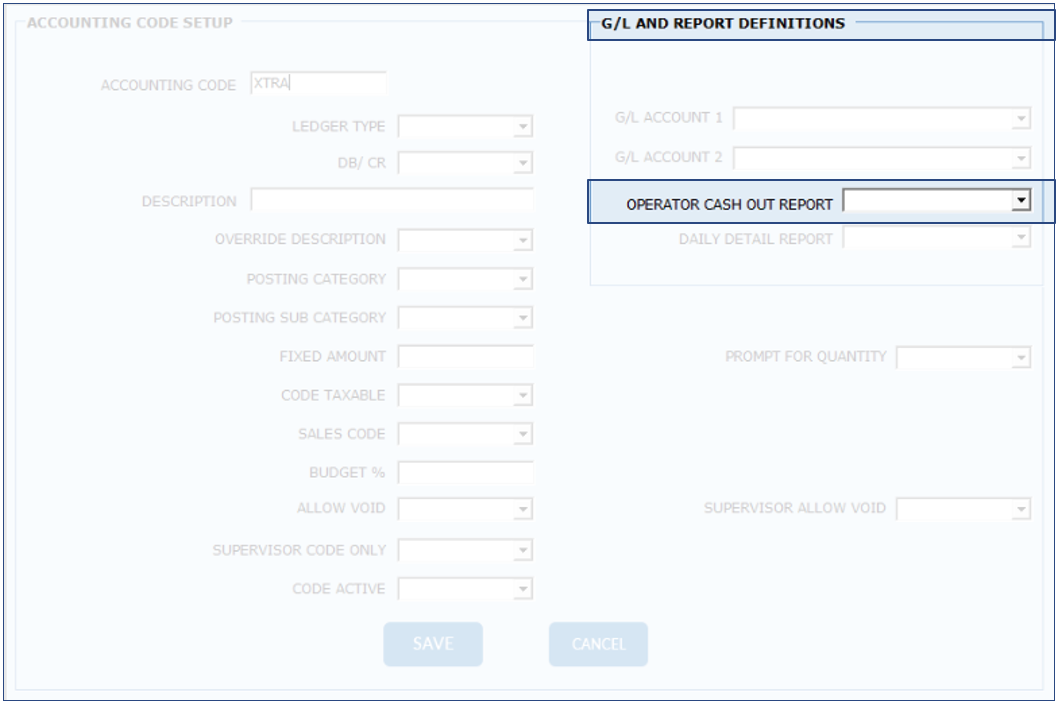The width and height of the screenshot is (1058, 704).
Task: Open the Override Description dropdown
Action: pyautogui.click(x=522, y=240)
